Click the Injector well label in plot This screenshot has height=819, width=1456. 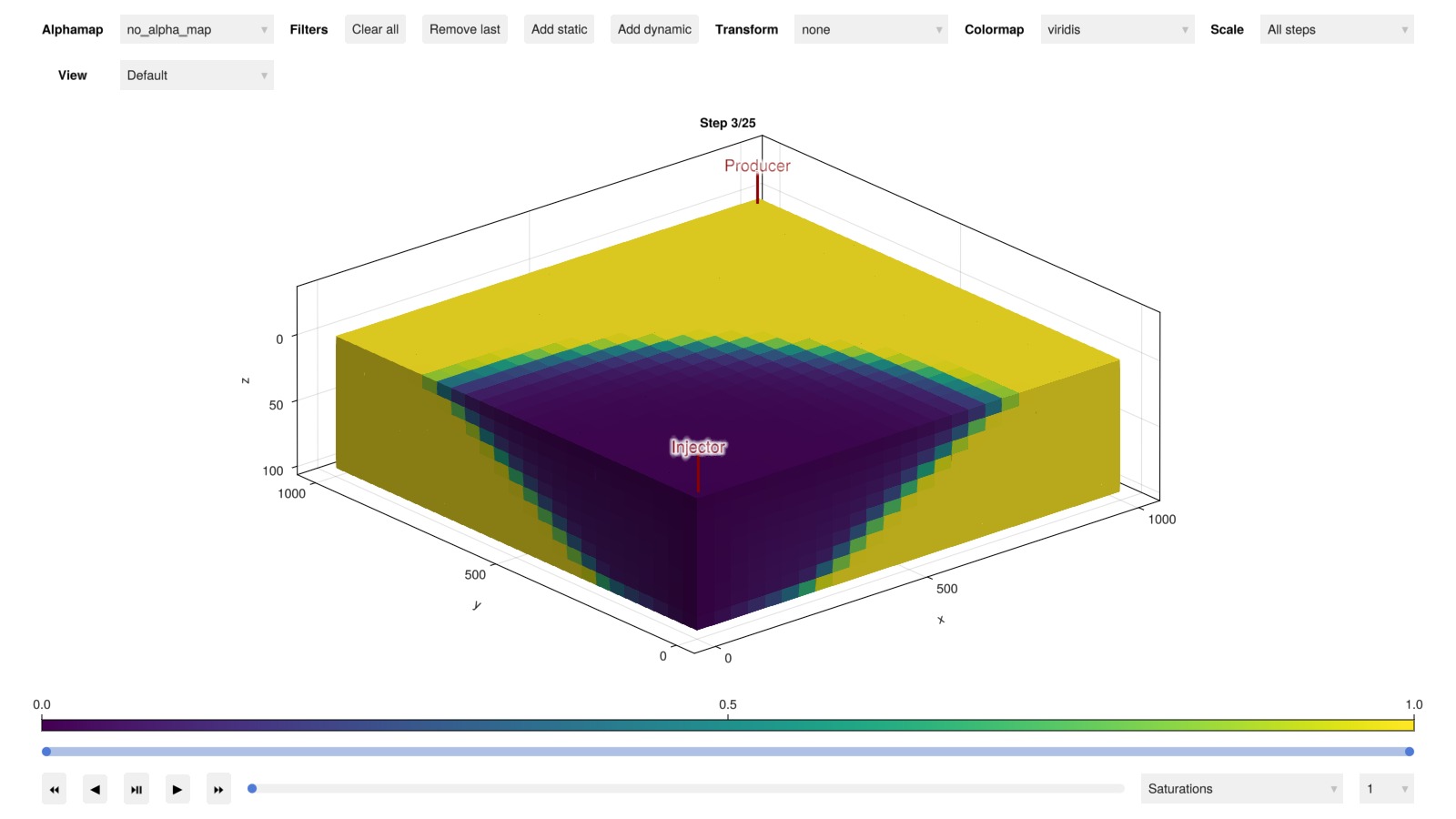[x=698, y=447]
